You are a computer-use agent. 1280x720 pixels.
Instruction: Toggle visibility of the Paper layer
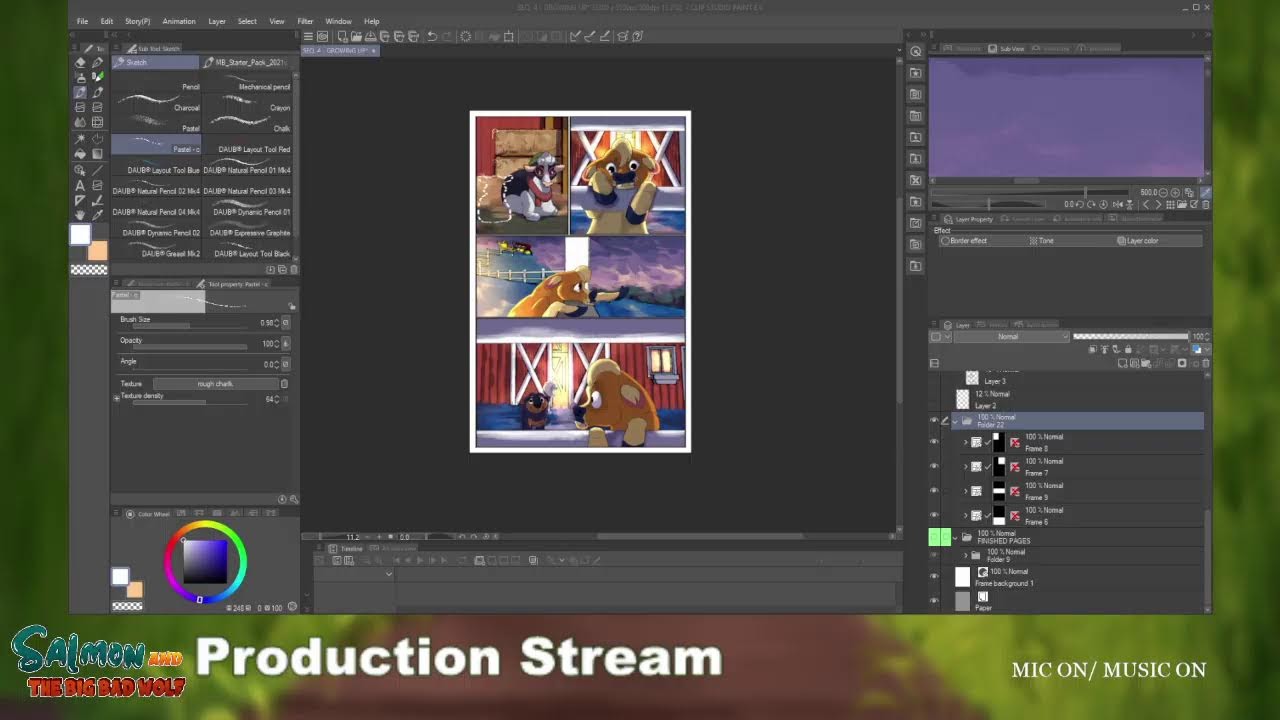[934, 601]
